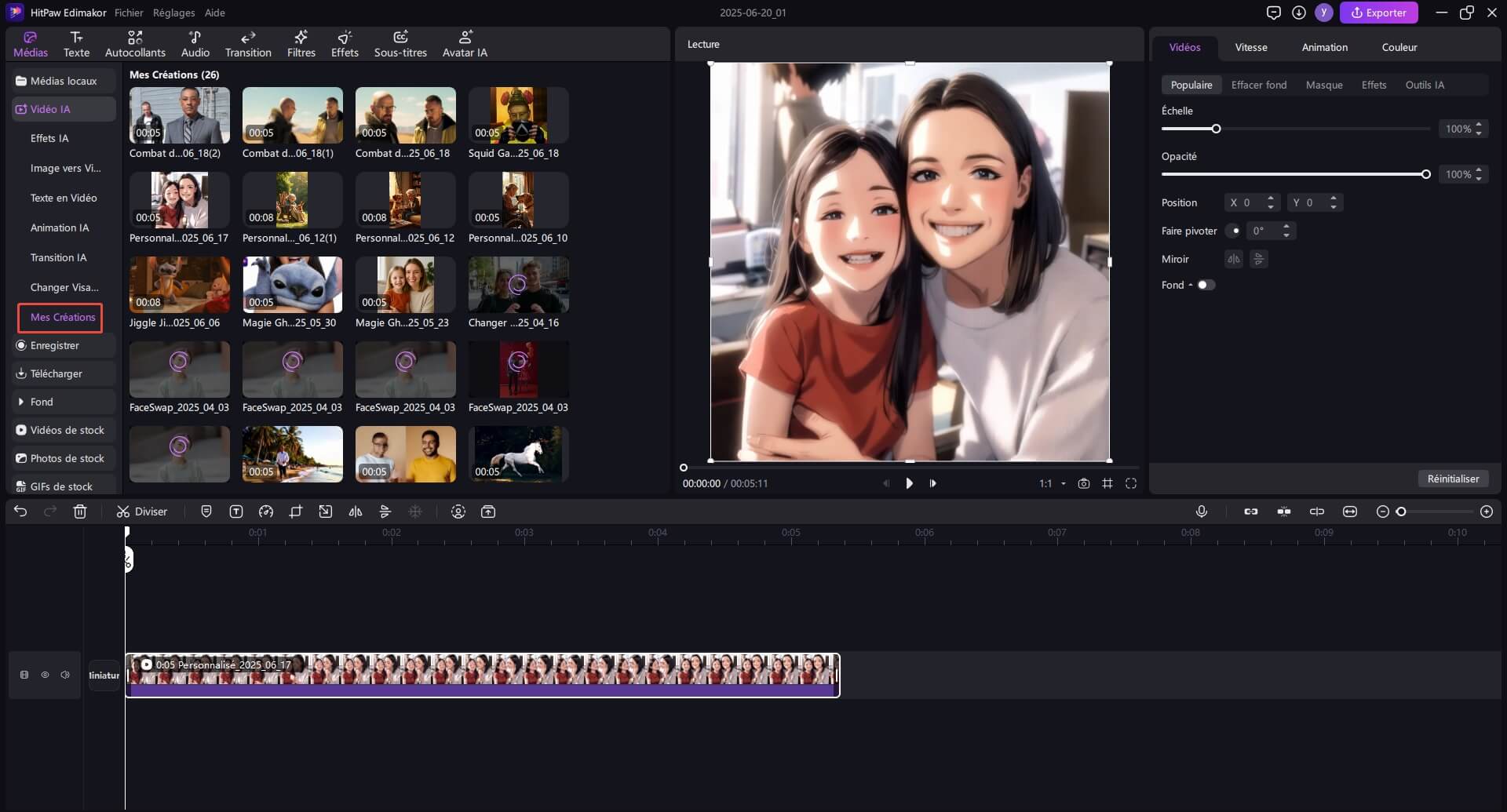Switch to the Vitesse properties tab
The width and height of the screenshot is (1507, 812).
pos(1251,47)
